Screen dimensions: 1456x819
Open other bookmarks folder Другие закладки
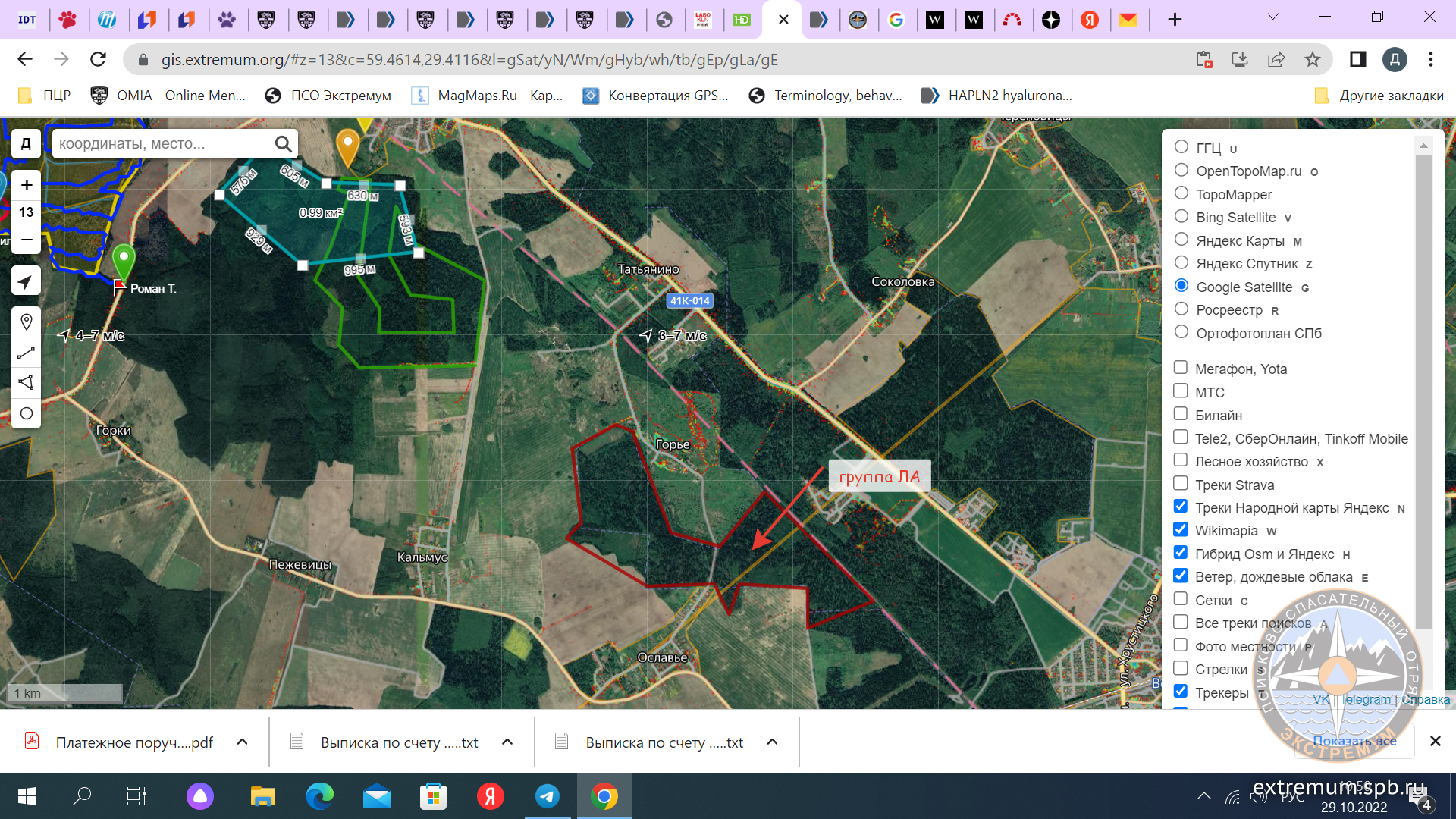click(1379, 96)
